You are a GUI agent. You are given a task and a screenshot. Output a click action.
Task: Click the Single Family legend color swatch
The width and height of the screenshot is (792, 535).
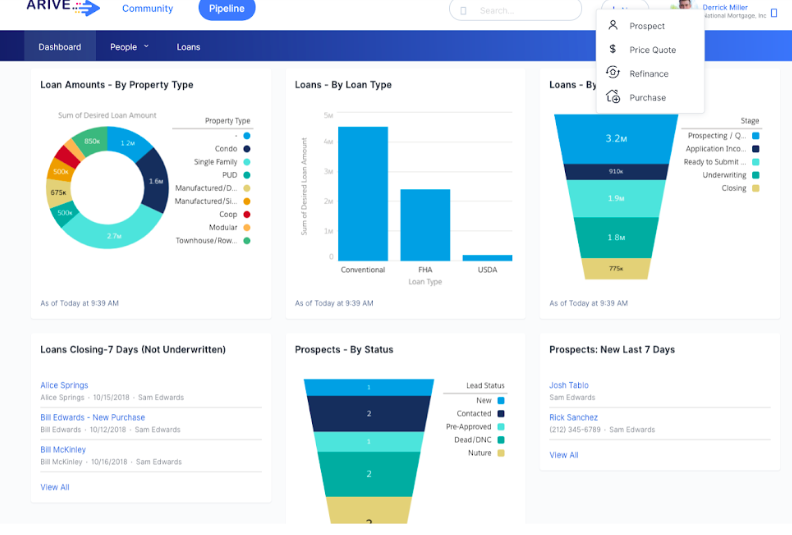(246, 162)
